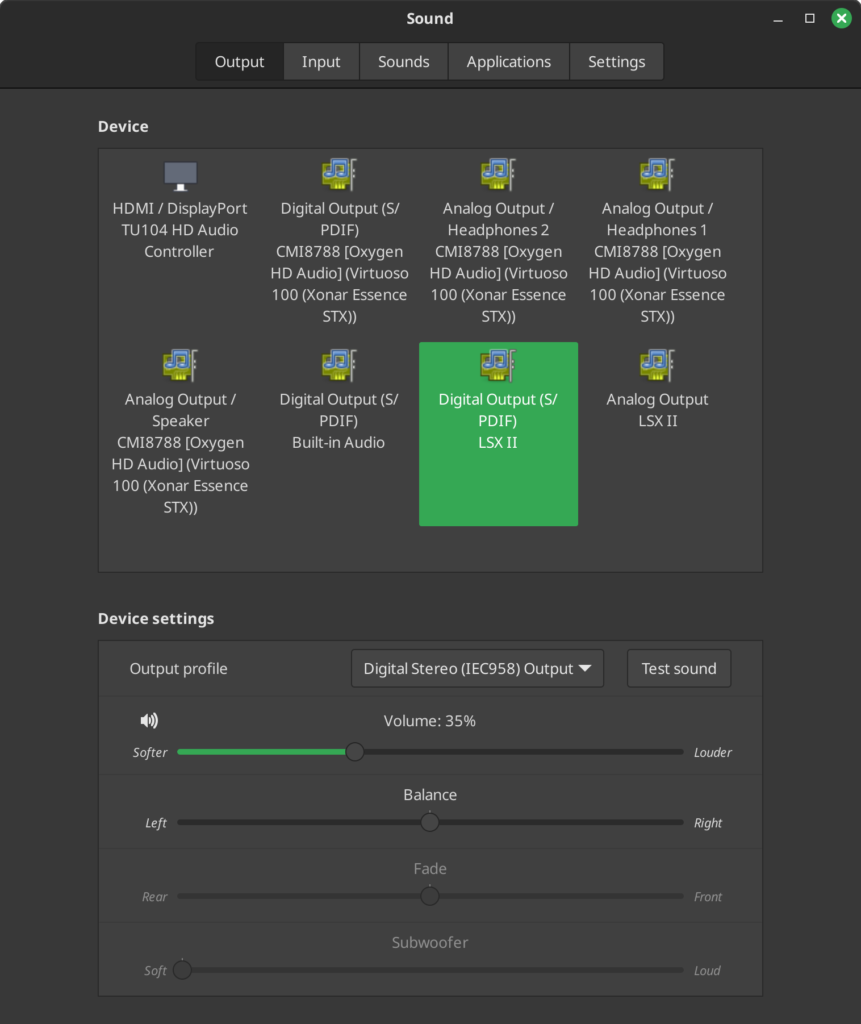Pick the Analog Output / Speaker device icon

[180, 365]
